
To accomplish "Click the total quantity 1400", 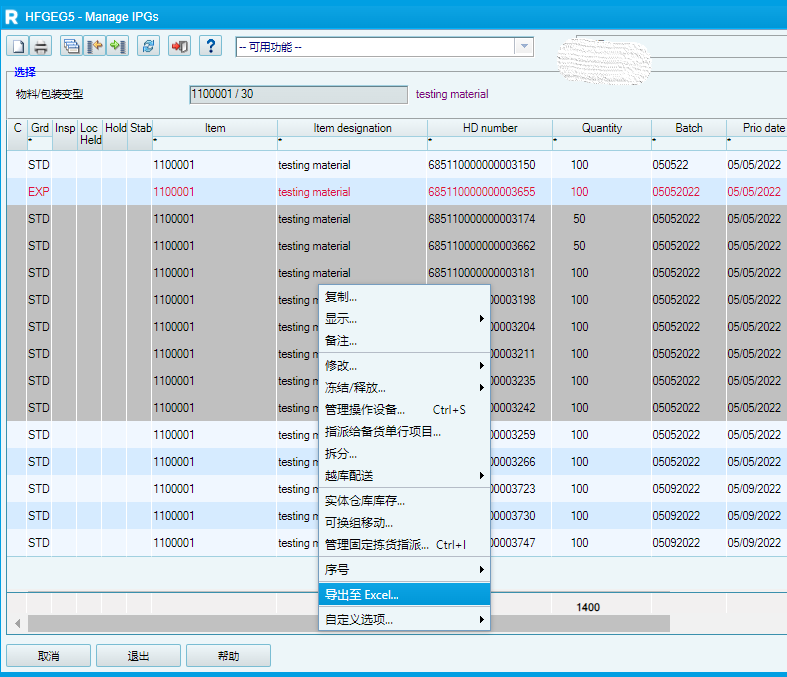I will 588,607.
